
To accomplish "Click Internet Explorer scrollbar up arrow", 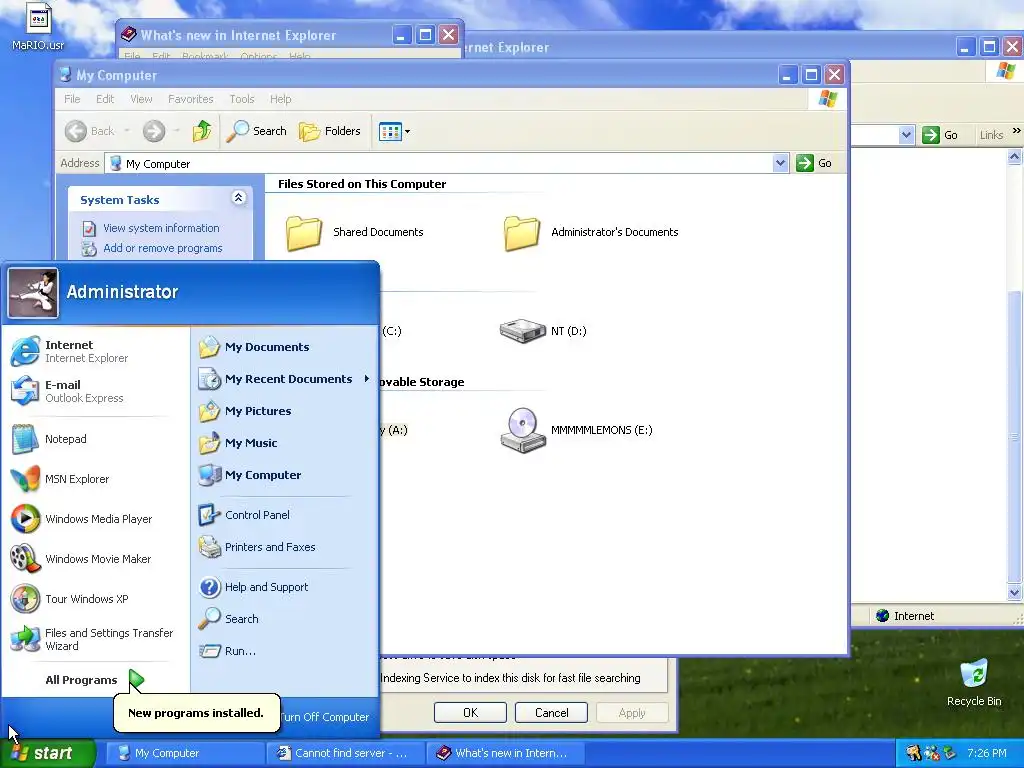I will point(1014,157).
